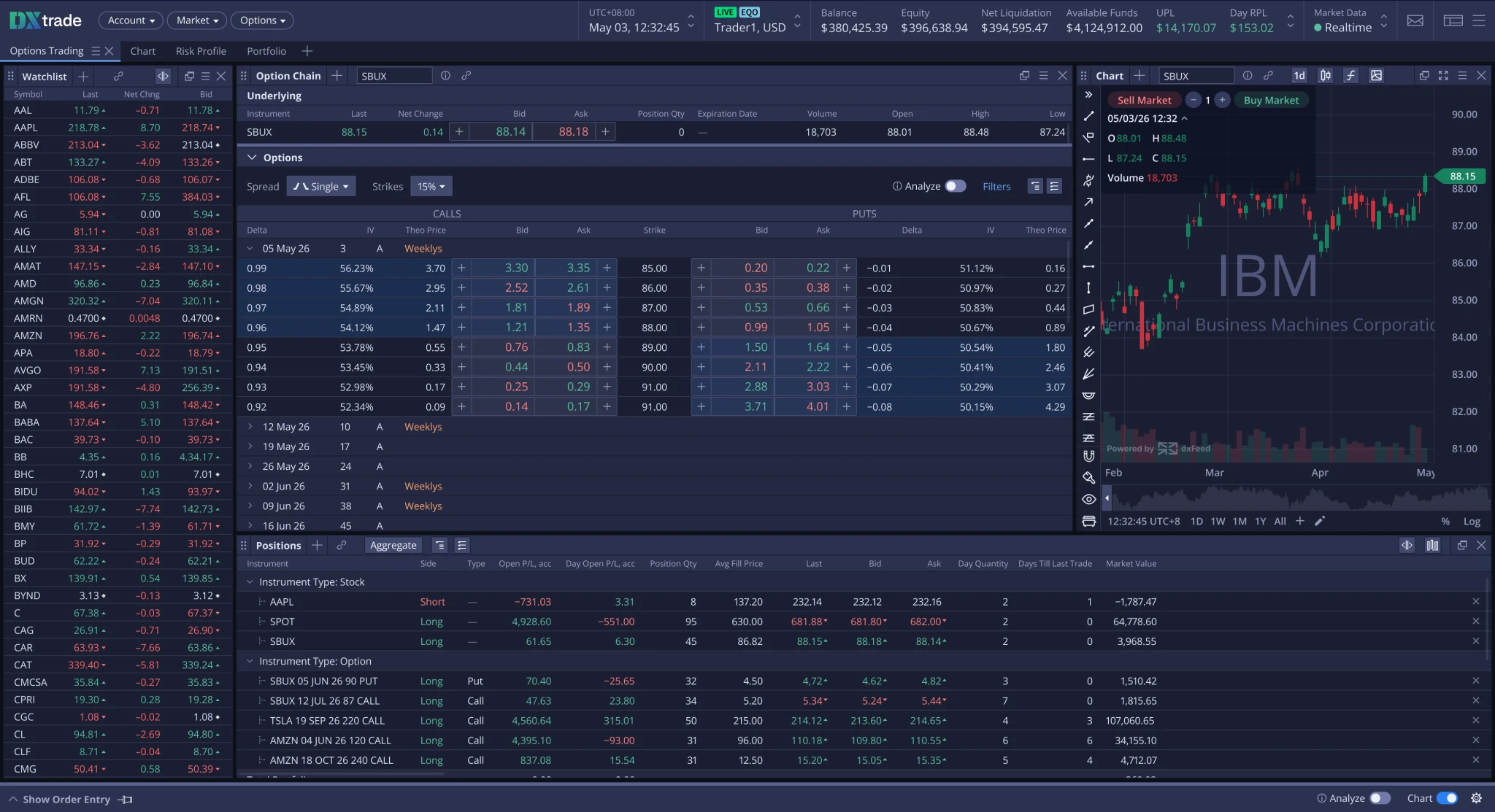Close the AAPL stock position
The height and width of the screenshot is (812, 1495).
1475,602
